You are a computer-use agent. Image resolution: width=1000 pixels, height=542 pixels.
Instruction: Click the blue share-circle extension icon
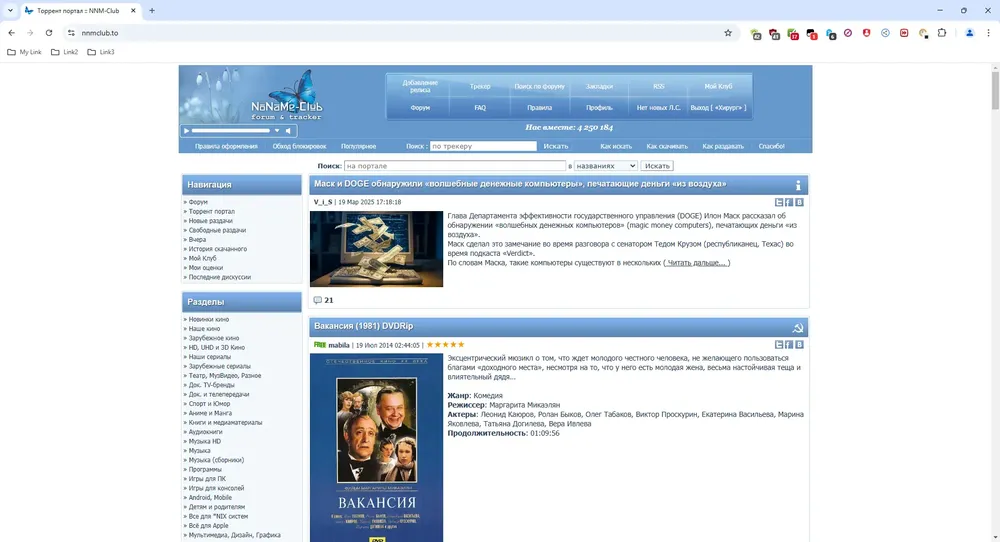click(x=885, y=33)
